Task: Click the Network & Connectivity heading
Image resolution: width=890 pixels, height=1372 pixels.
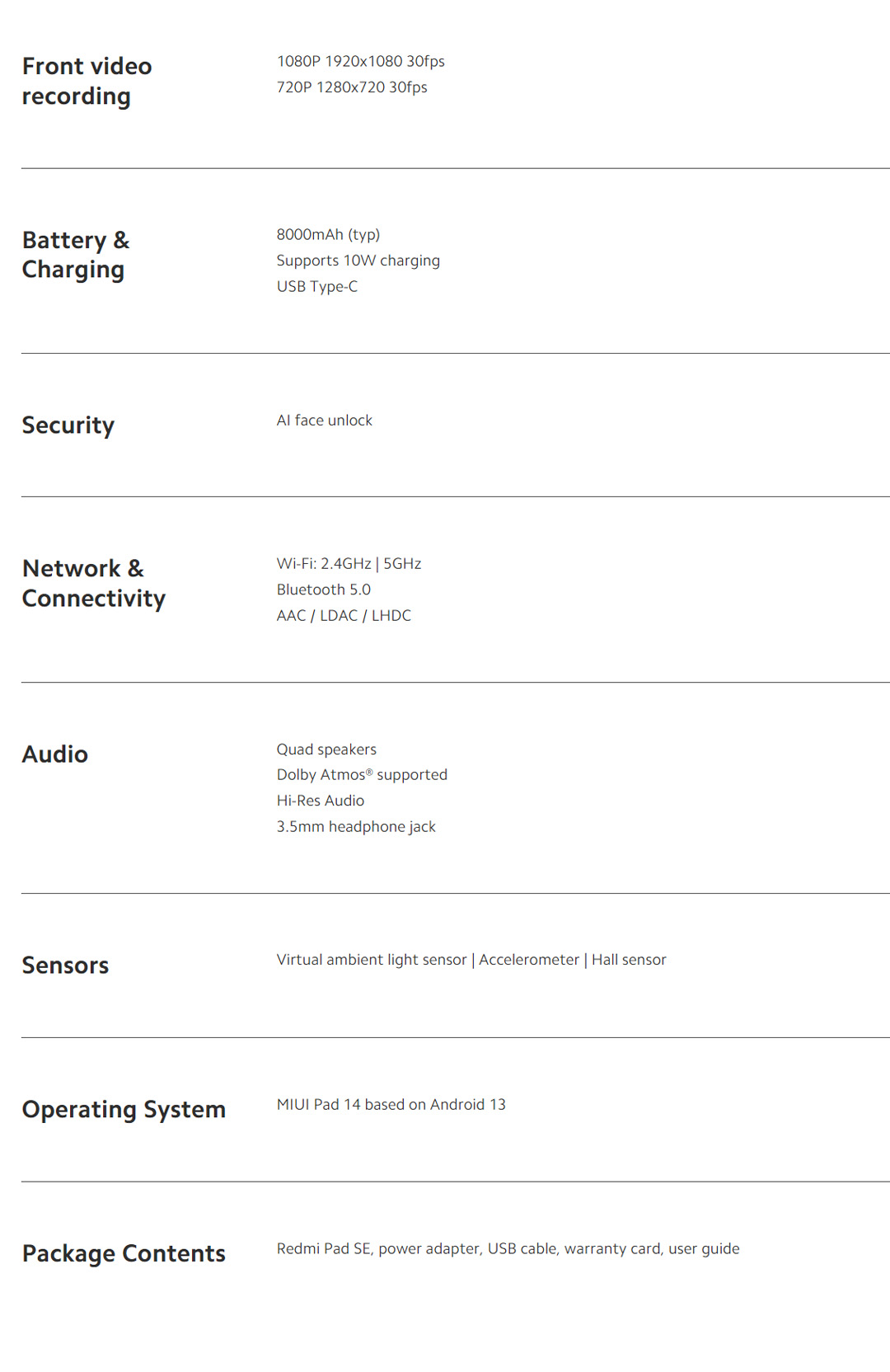Action: tap(93, 583)
